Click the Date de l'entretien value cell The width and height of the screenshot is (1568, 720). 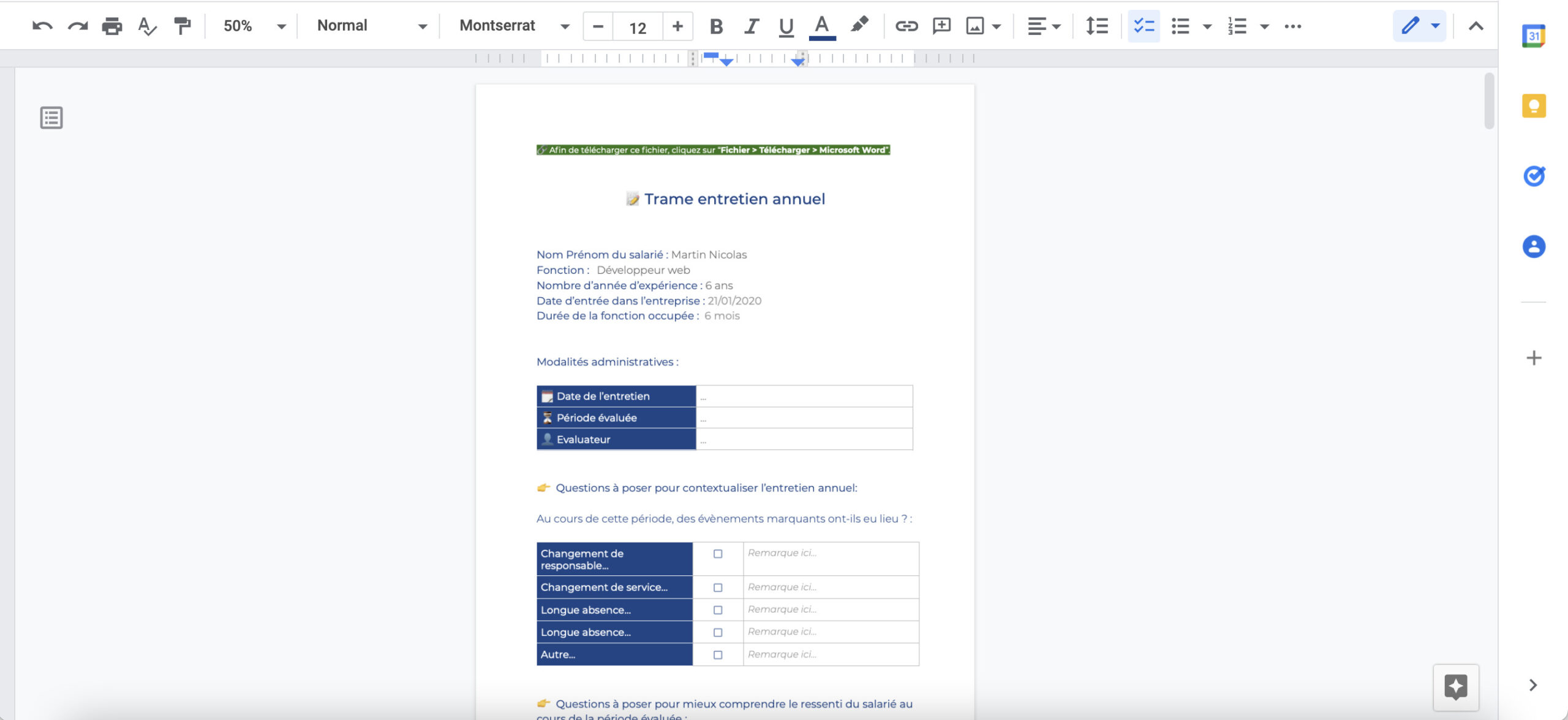pyautogui.click(x=804, y=396)
